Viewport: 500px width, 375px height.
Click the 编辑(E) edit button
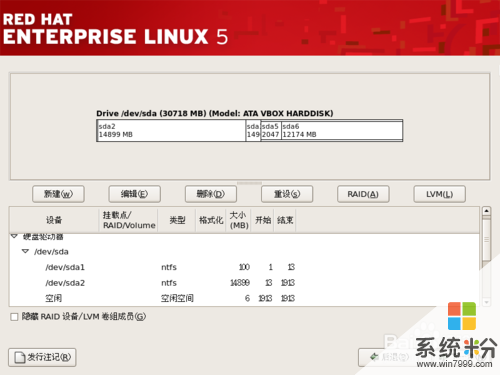pos(135,194)
